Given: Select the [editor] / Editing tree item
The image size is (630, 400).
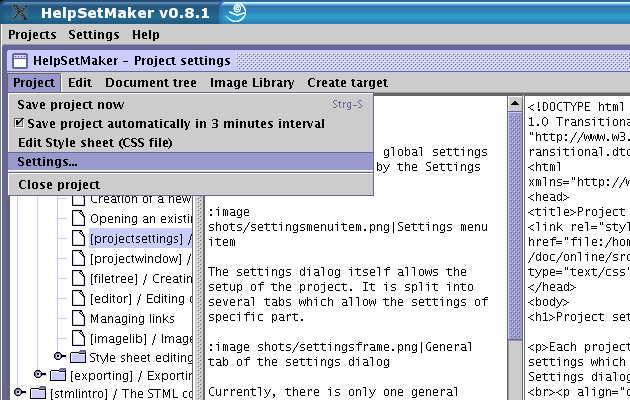Looking at the screenshot, I should [141, 299].
